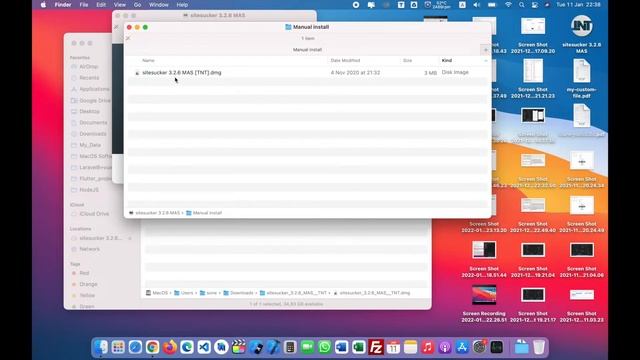Click Downloads in back window path bar
The width and height of the screenshot is (640, 360).
coord(238,293)
